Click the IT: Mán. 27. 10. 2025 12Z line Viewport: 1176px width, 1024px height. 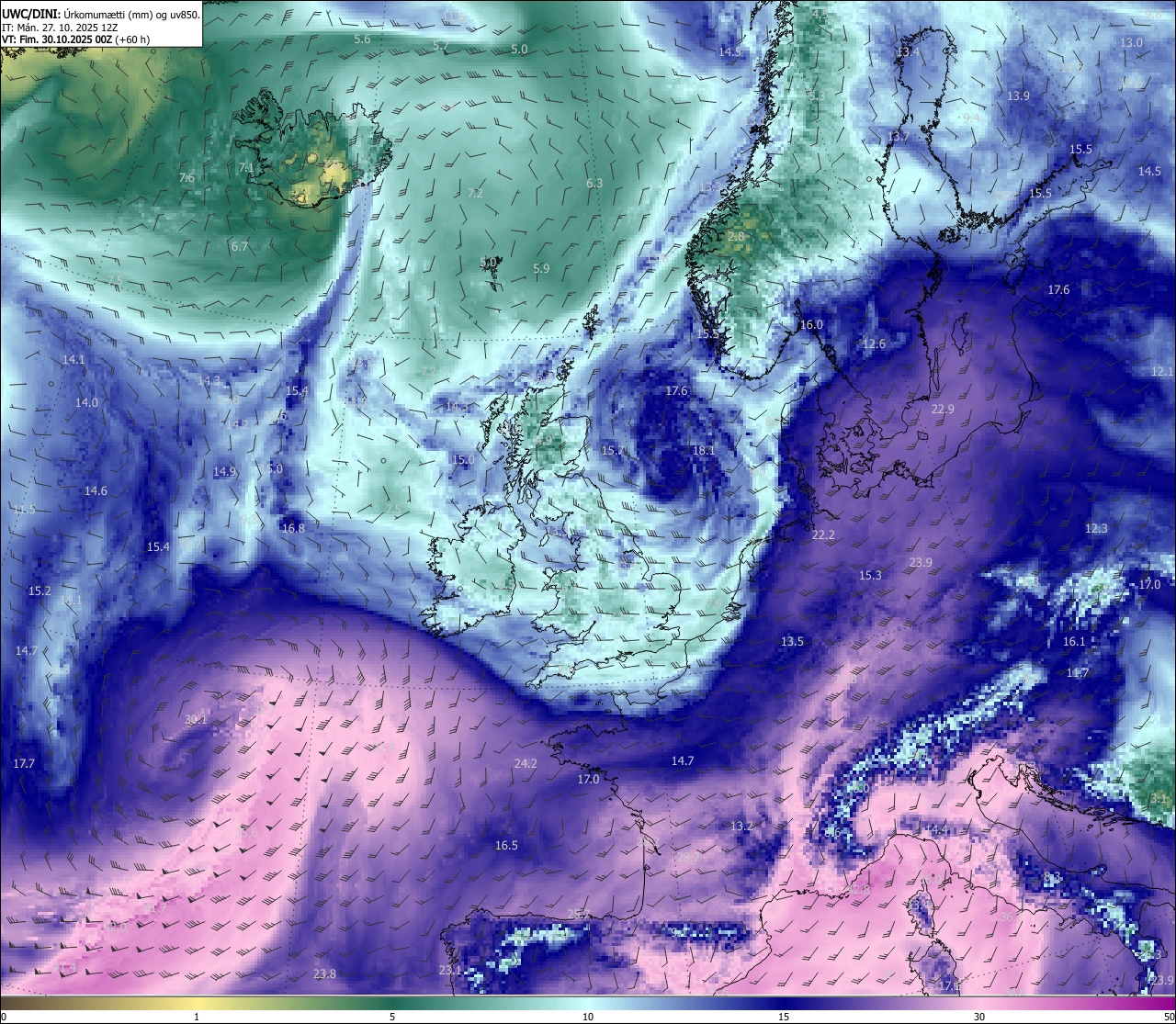(60, 28)
